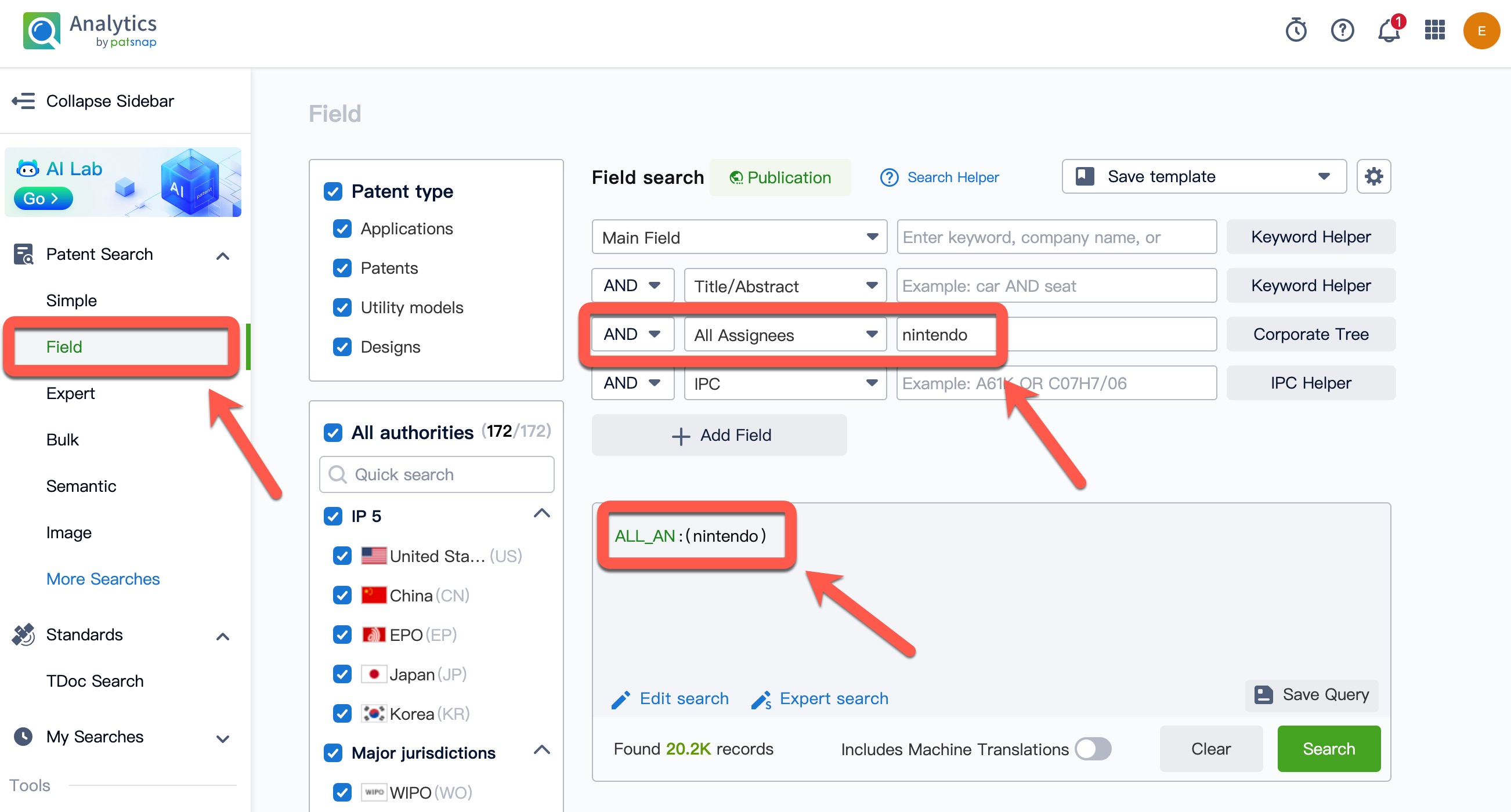Enable Includes Machine Translations toggle
This screenshot has width=1511, height=812.
click(1093, 749)
